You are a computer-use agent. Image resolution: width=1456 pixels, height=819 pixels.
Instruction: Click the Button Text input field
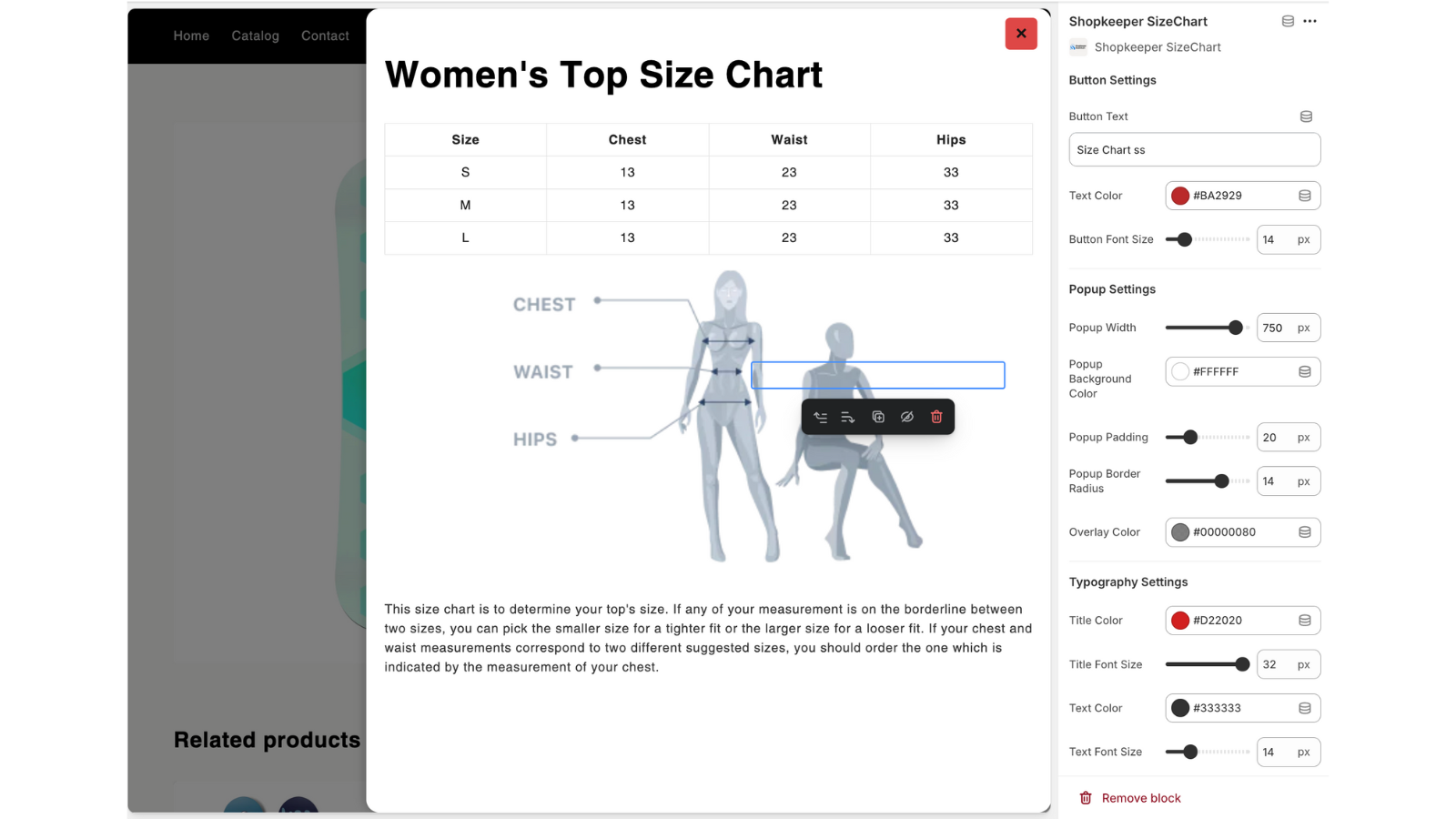pyautogui.click(x=1194, y=149)
